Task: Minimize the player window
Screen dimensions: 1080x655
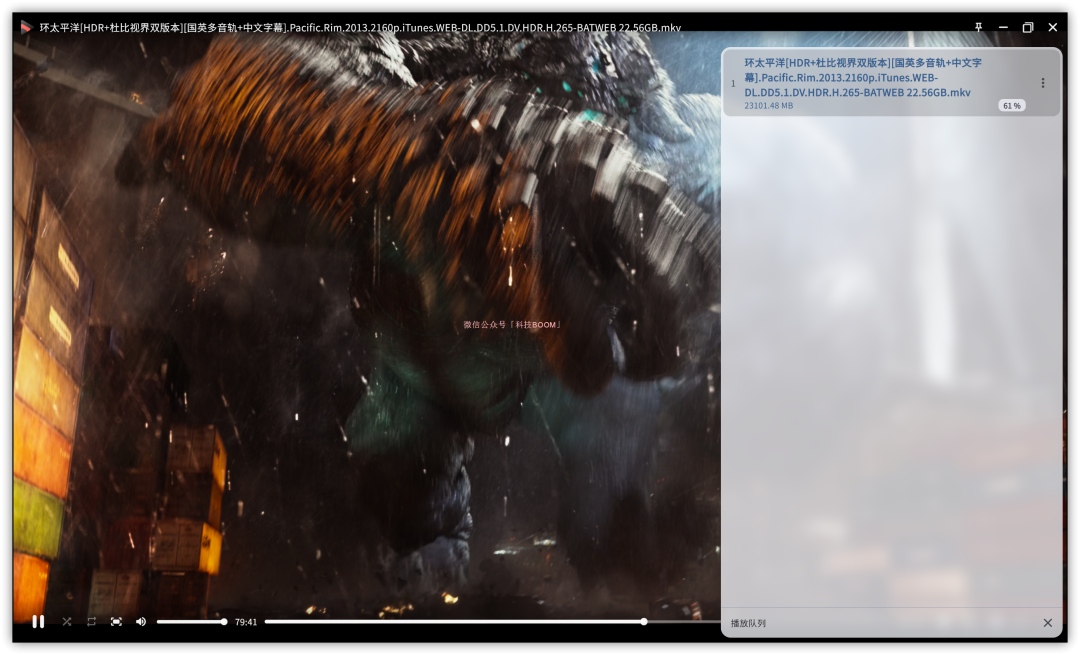Action: 1004,27
